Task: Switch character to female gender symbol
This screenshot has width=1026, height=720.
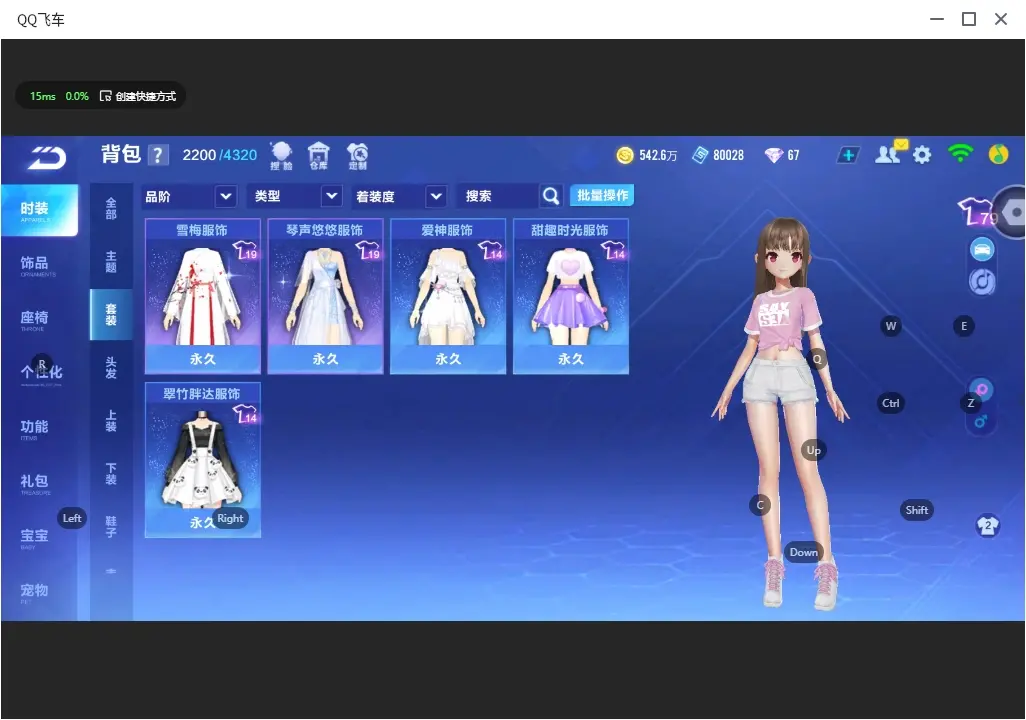Action: pyautogui.click(x=982, y=389)
